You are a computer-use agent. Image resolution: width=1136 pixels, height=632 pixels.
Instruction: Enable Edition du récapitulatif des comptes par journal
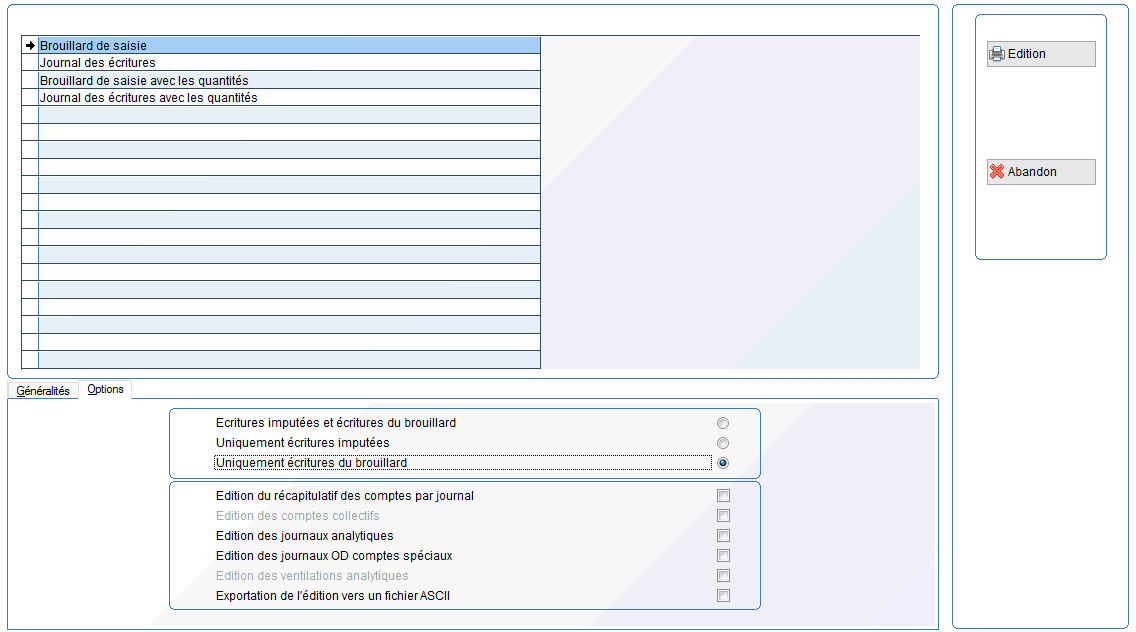(x=723, y=496)
